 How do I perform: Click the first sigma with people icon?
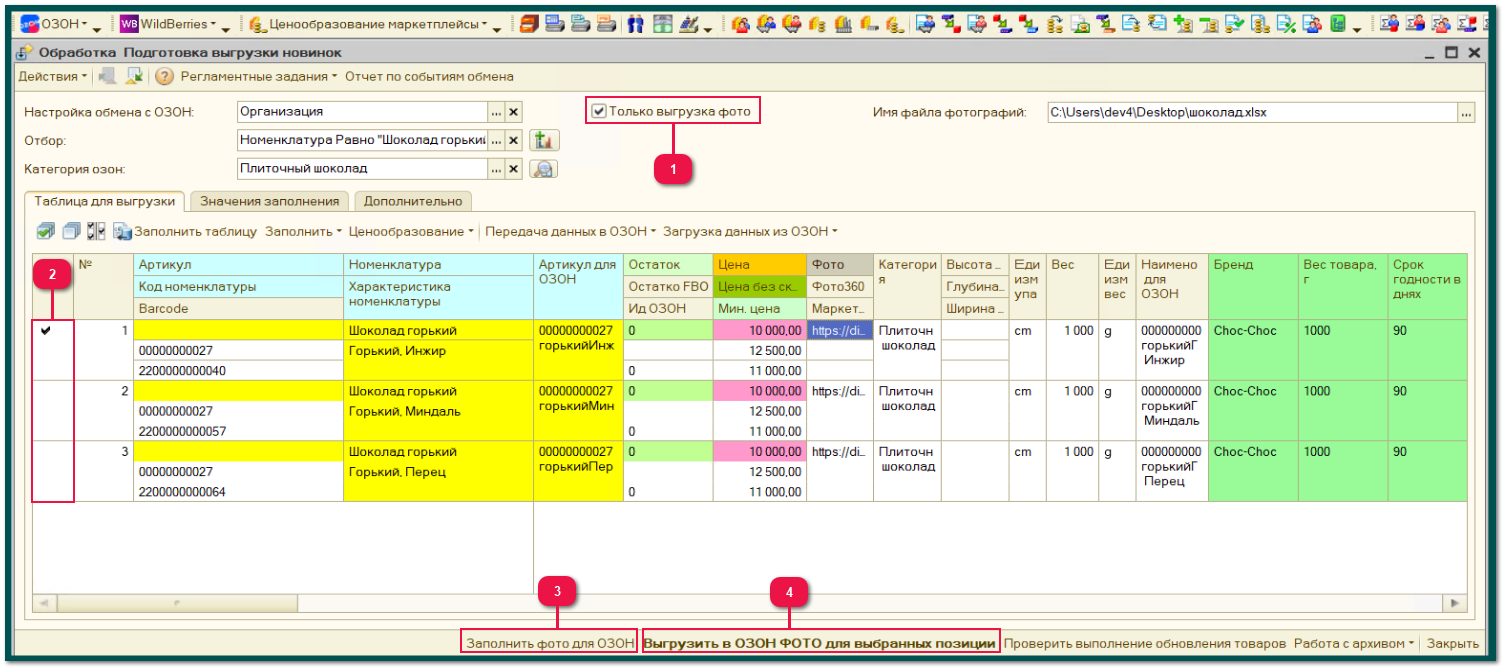1389,24
